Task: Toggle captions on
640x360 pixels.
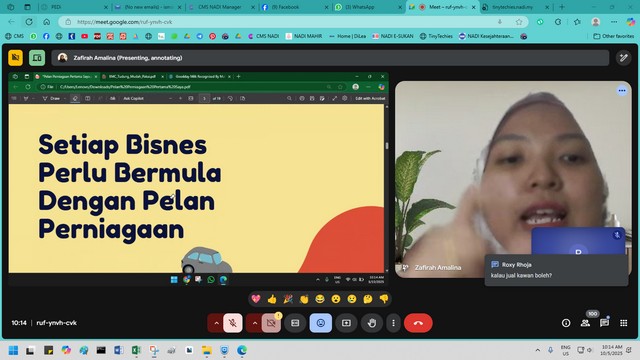Action: pos(295,323)
